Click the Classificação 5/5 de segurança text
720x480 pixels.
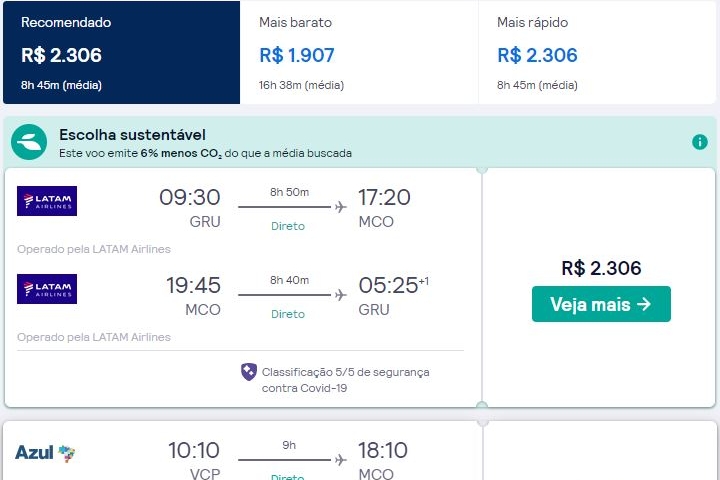(345, 372)
